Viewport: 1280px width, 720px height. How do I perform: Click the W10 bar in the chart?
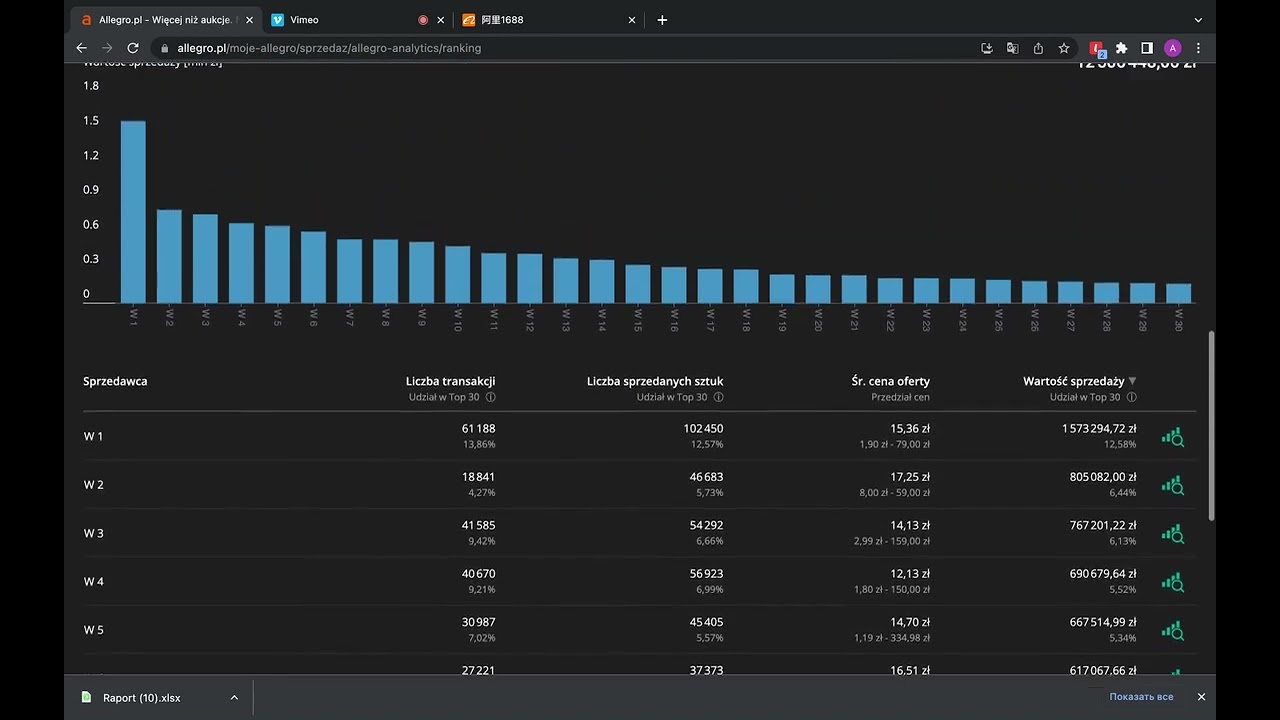click(457, 274)
